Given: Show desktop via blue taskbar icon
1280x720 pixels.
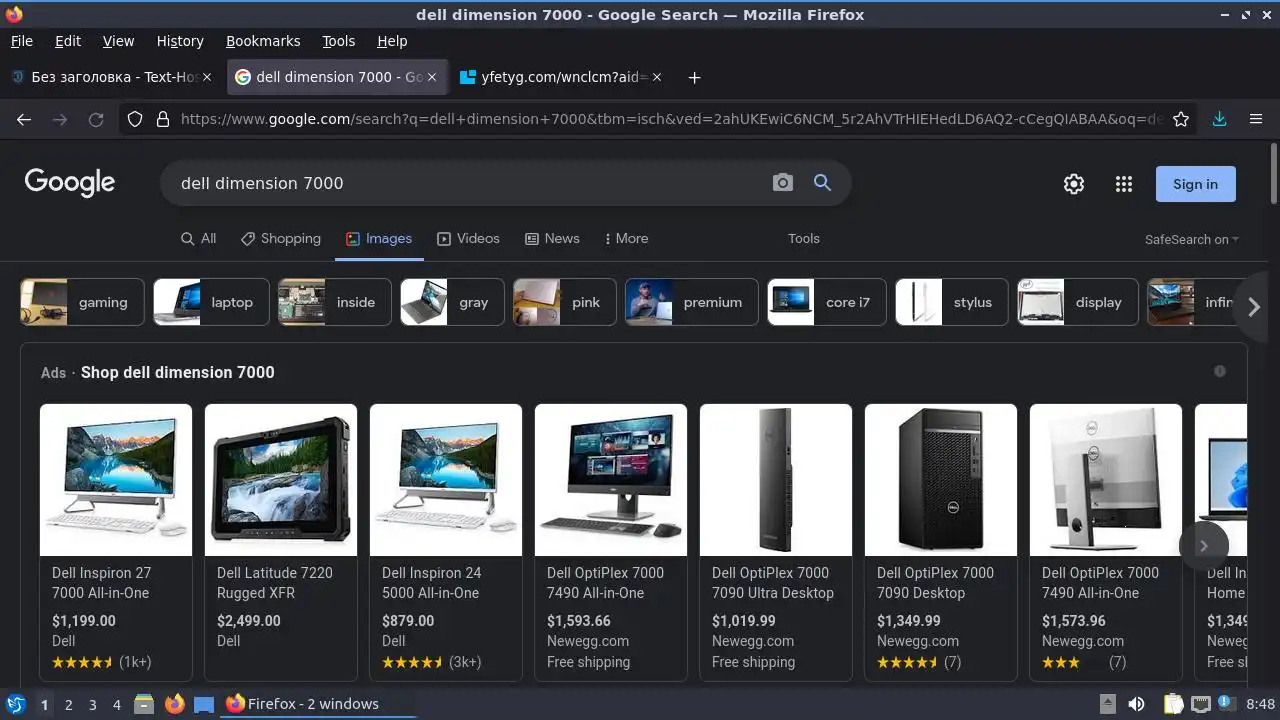Looking at the screenshot, I should pos(204,704).
